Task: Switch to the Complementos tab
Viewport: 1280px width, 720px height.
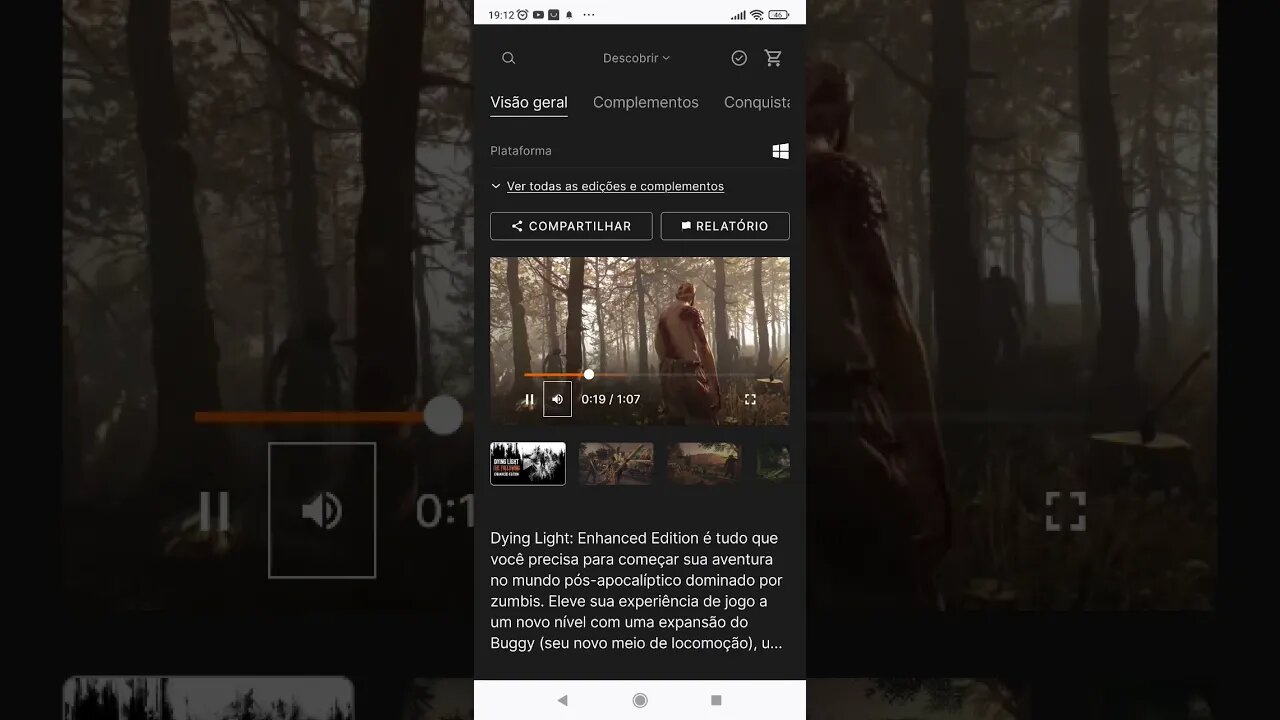Action: (646, 102)
